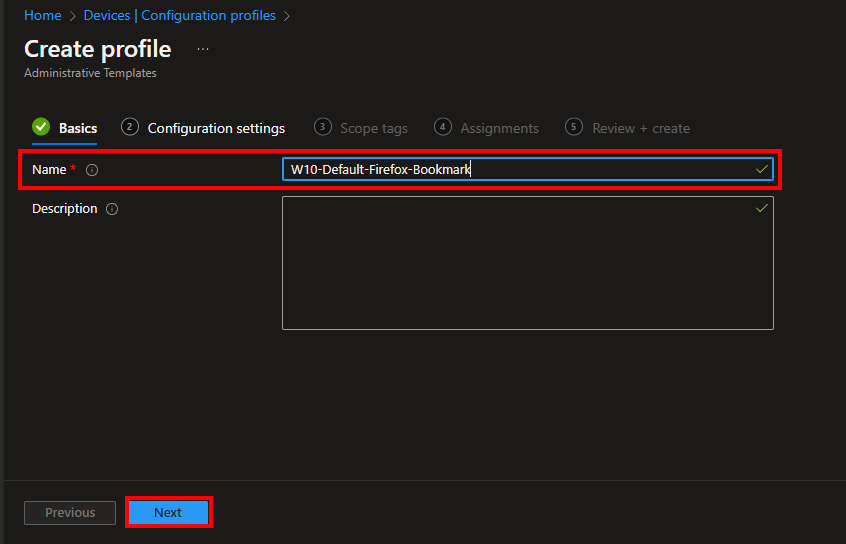The image size is (846, 544).
Task: Click the validation checkmark in Description box
Action: tap(762, 208)
